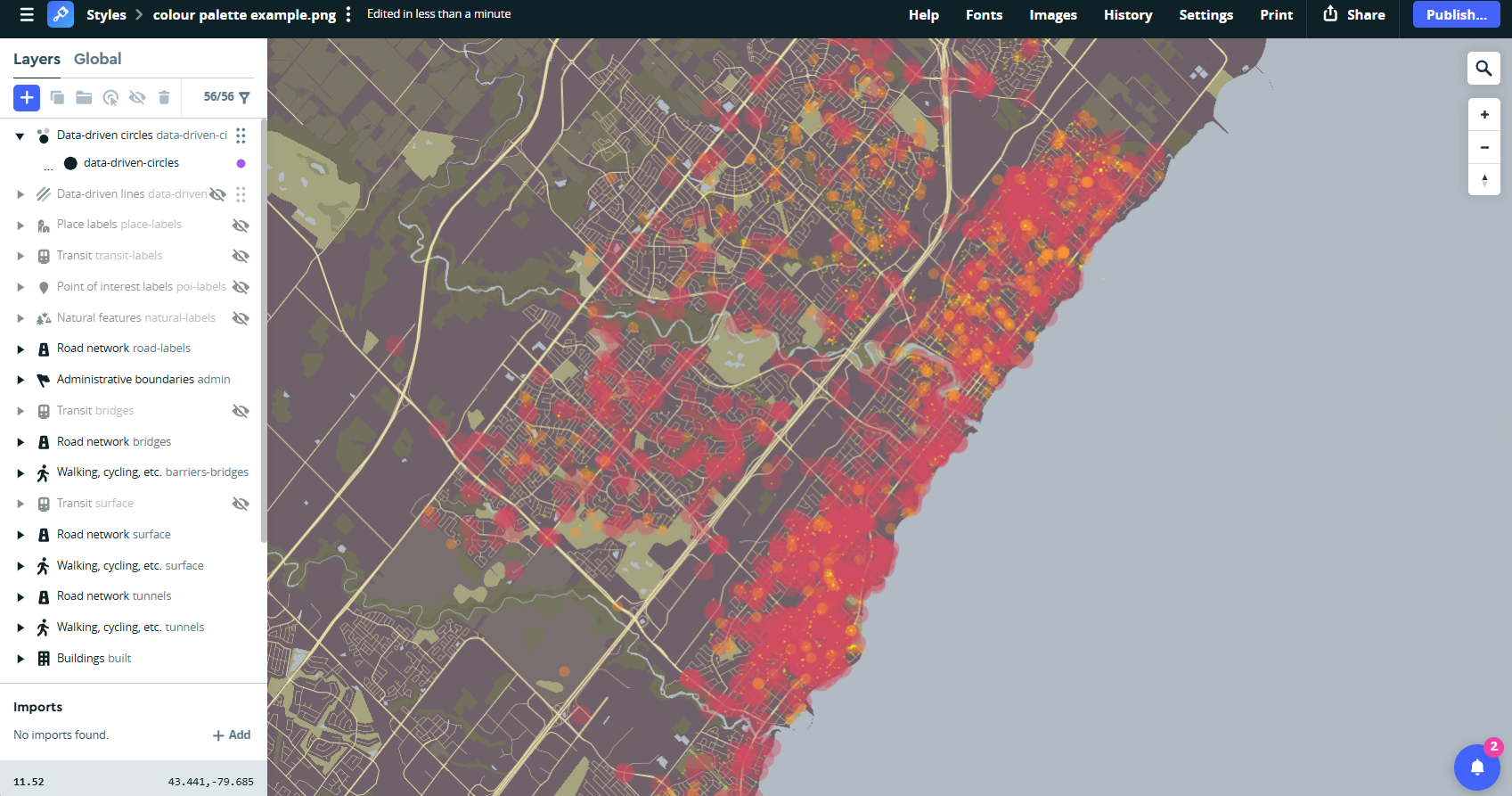Expand Administrative boundaries admin group
1512x796 pixels.
pyautogui.click(x=20, y=380)
